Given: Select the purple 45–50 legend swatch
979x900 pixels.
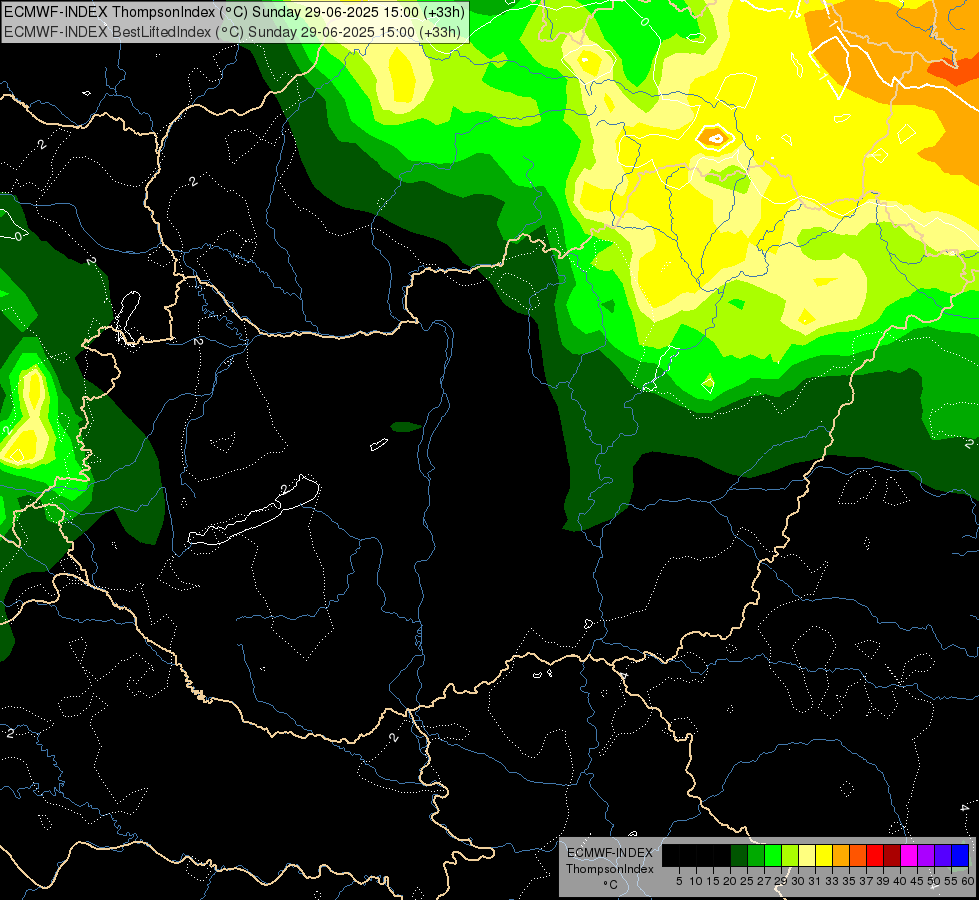Looking at the screenshot, I should tap(927, 855).
